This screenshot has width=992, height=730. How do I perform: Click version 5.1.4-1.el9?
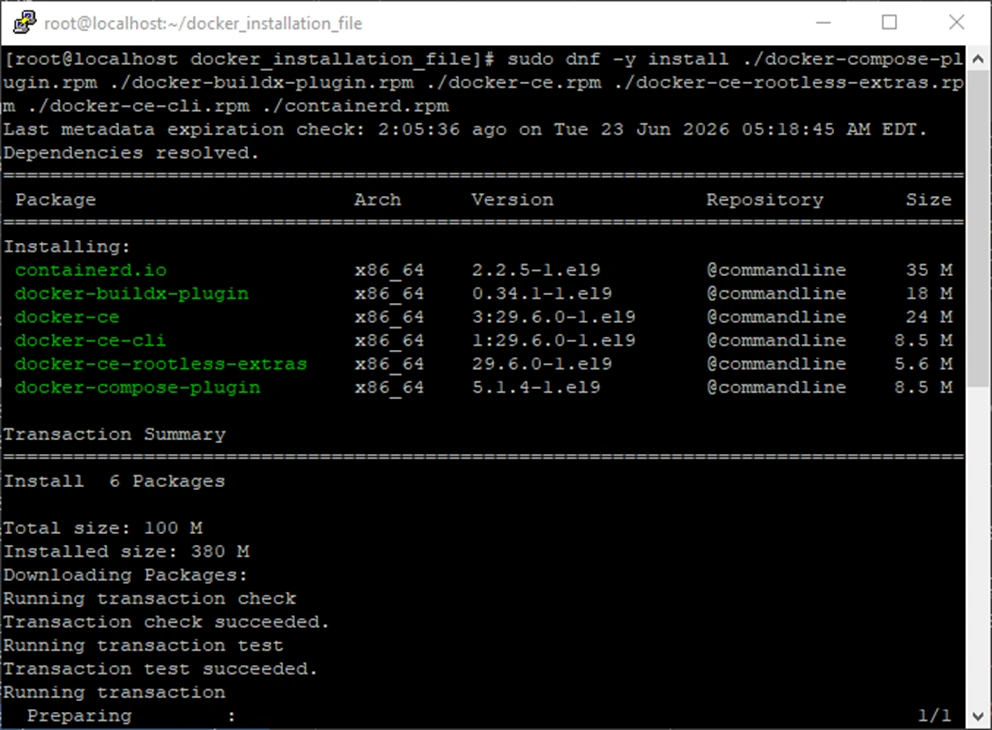(x=536, y=387)
